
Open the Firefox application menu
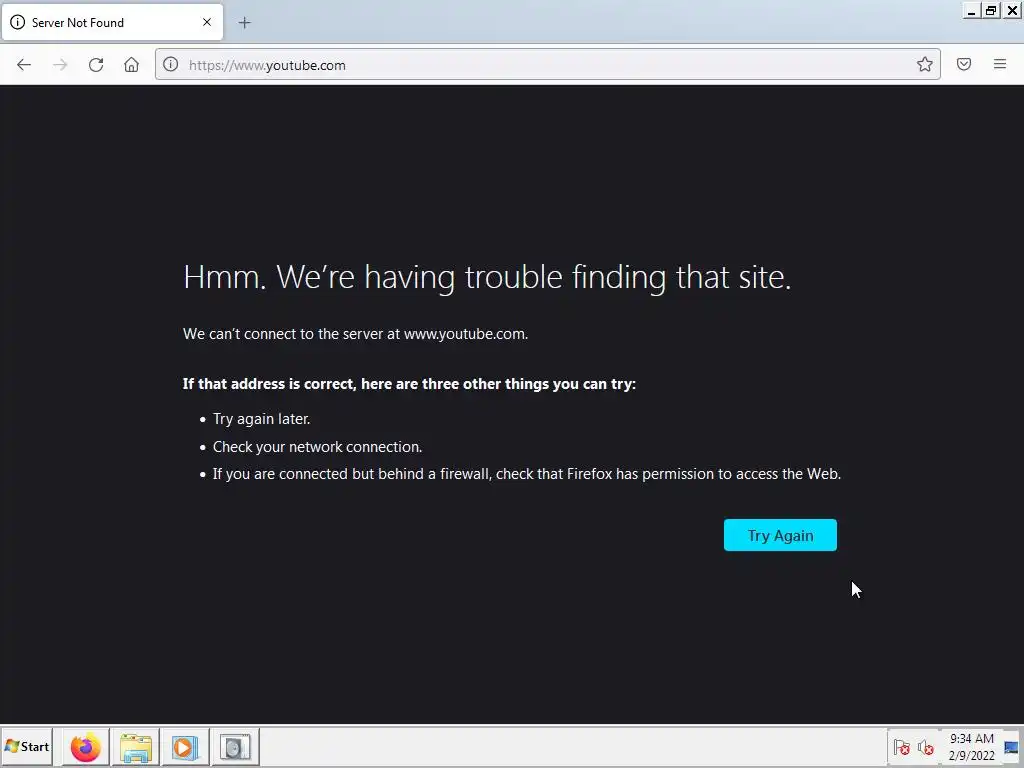[1000, 64]
